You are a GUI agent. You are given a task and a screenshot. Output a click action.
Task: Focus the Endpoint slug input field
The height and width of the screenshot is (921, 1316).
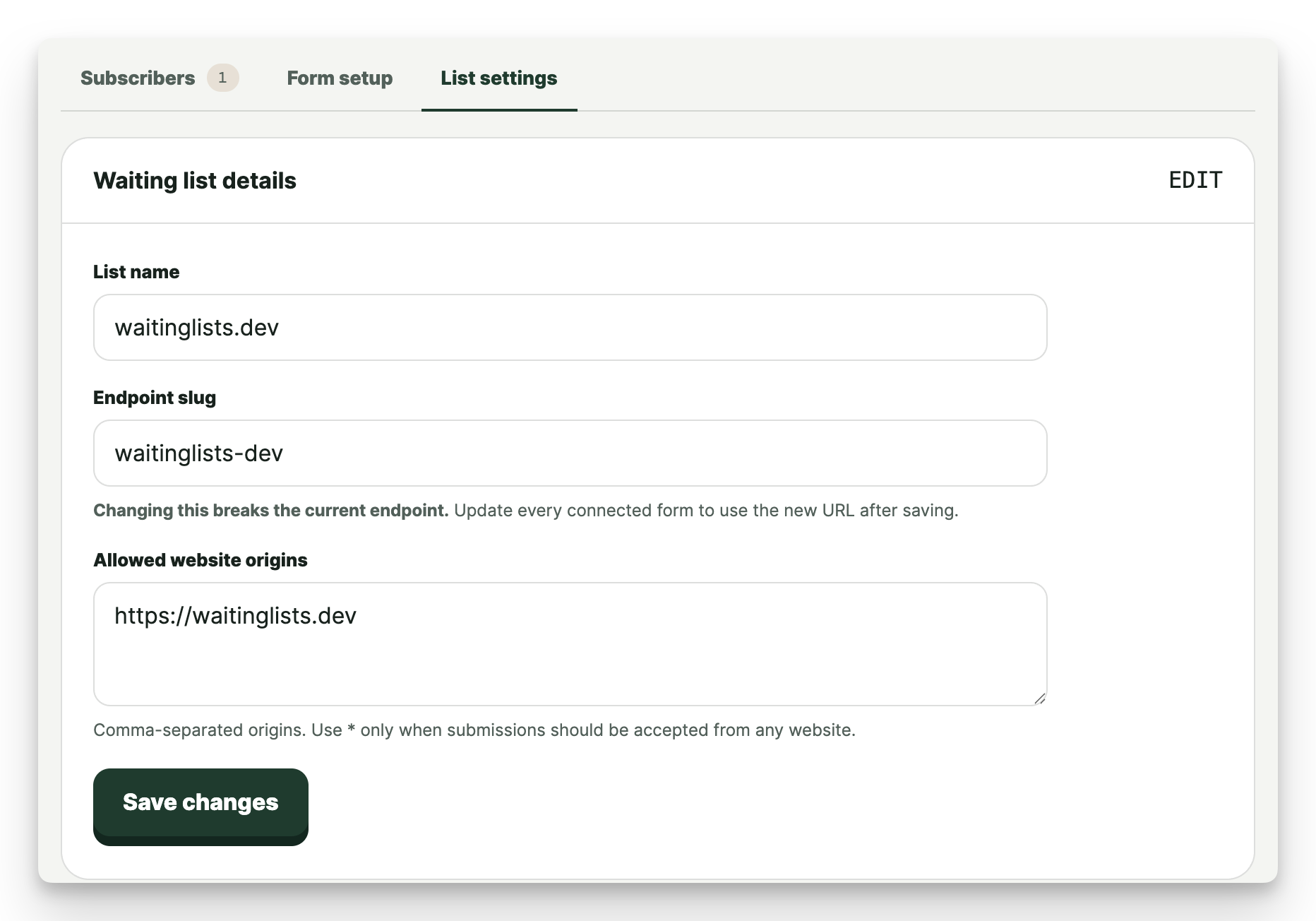[x=570, y=453]
